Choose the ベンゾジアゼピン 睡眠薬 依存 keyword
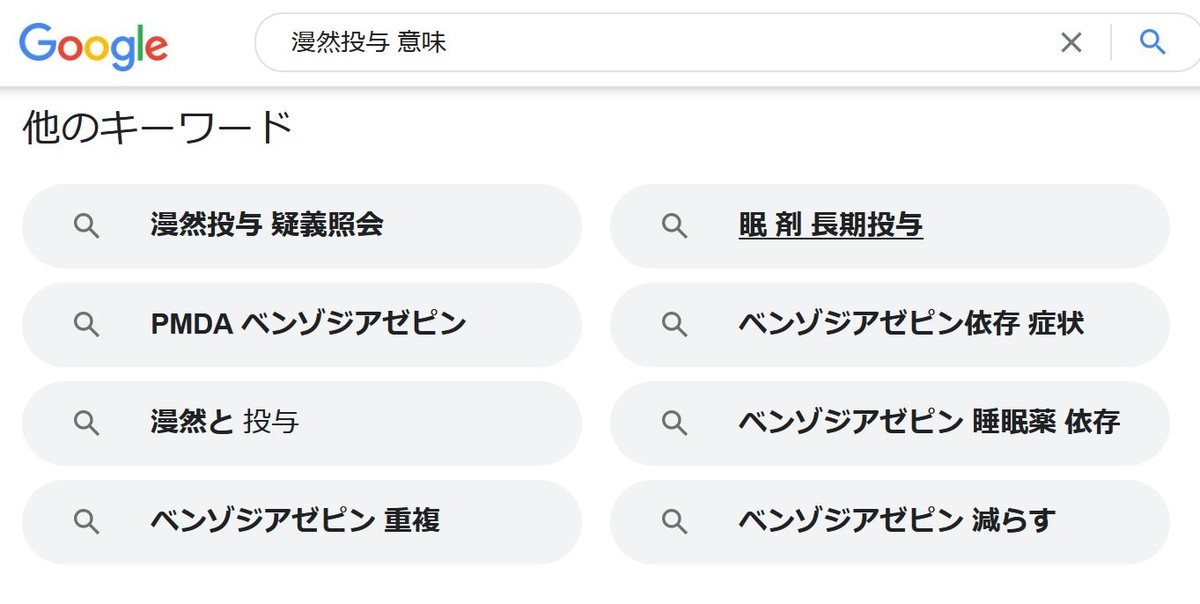1200x604 pixels. click(889, 423)
